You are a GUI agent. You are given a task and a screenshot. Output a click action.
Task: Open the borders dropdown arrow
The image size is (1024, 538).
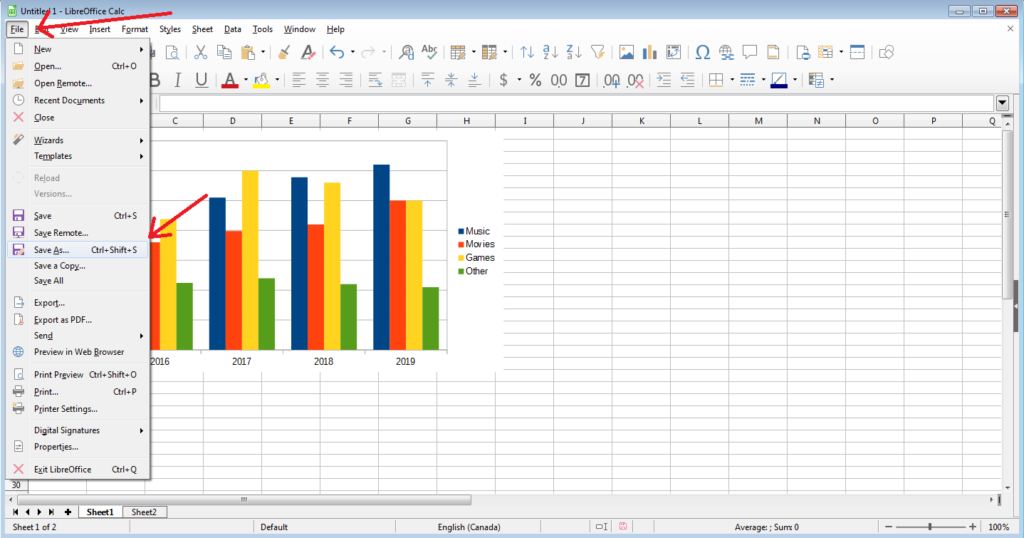point(732,80)
